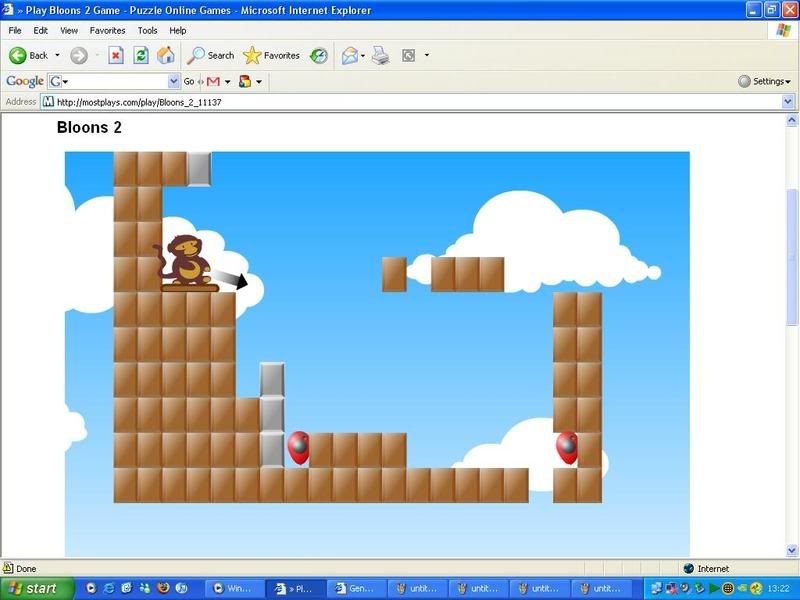Expand the Back button history dropdown
Image resolution: width=800 pixels, height=600 pixels.
[x=57, y=55]
